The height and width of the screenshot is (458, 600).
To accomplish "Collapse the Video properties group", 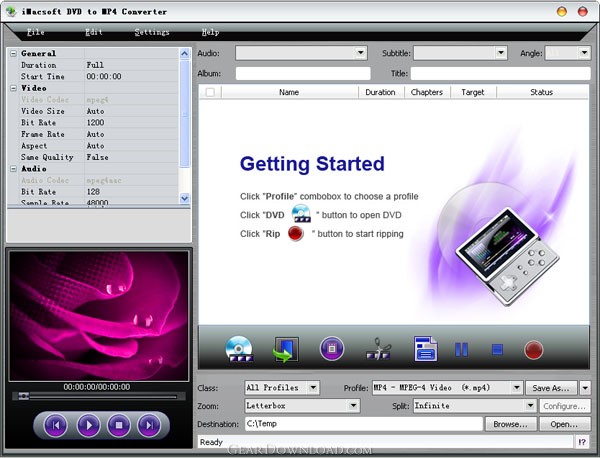I will click(13, 87).
